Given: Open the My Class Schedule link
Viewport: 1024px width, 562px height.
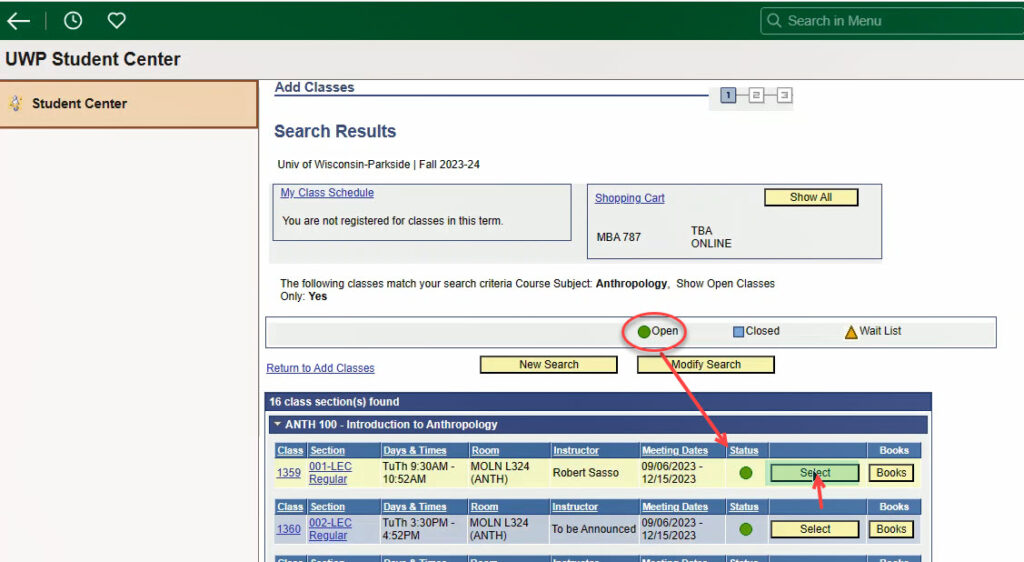Looking at the screenshot, I should click(327, 193).
